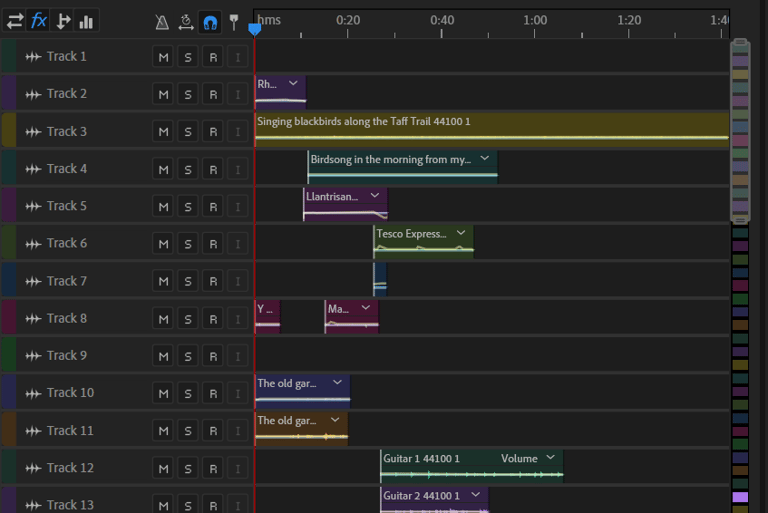Switch to the Effects (fx) view
768x513 pixels.
point(38,21)
